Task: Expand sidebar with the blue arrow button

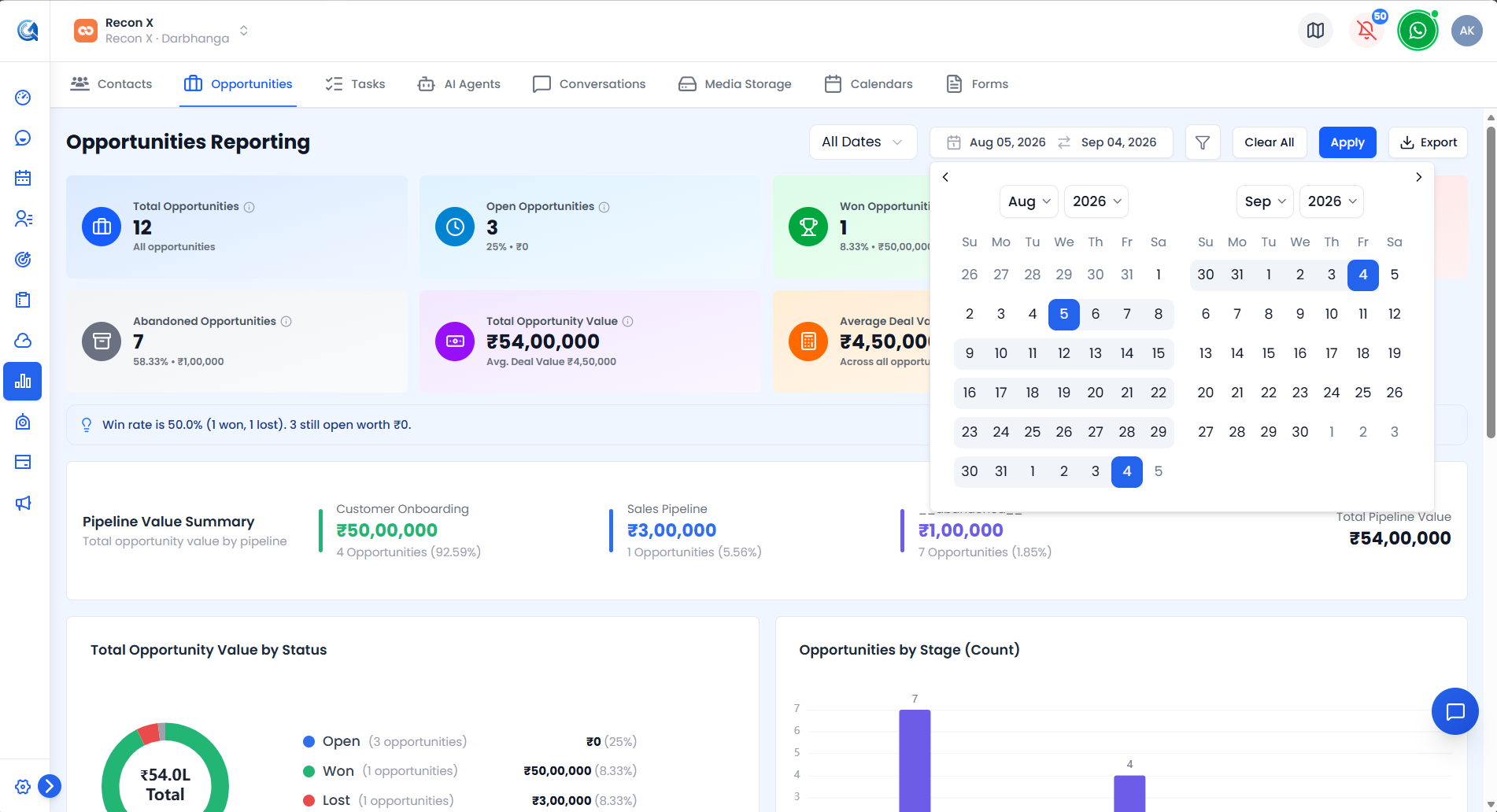Action: [x=50, y=786]
